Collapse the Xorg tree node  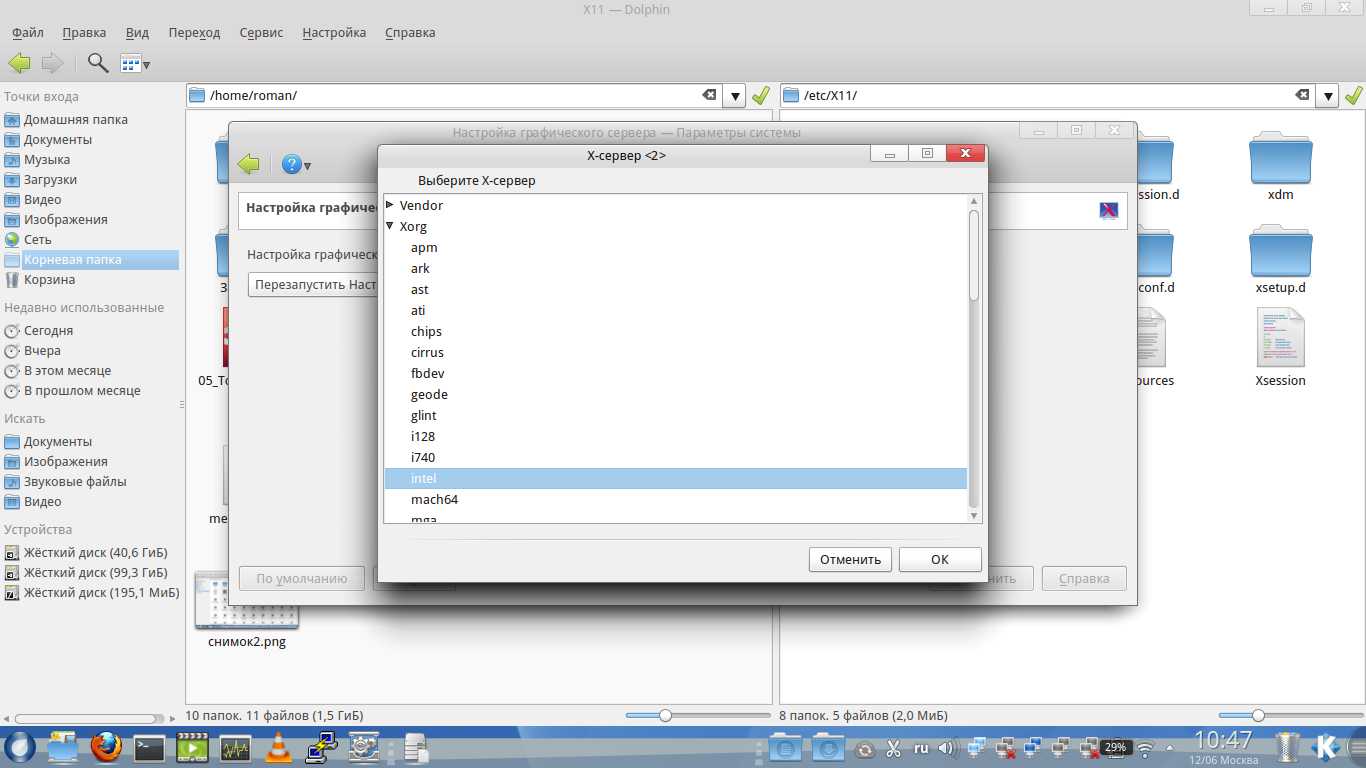(x=390, y=226)
